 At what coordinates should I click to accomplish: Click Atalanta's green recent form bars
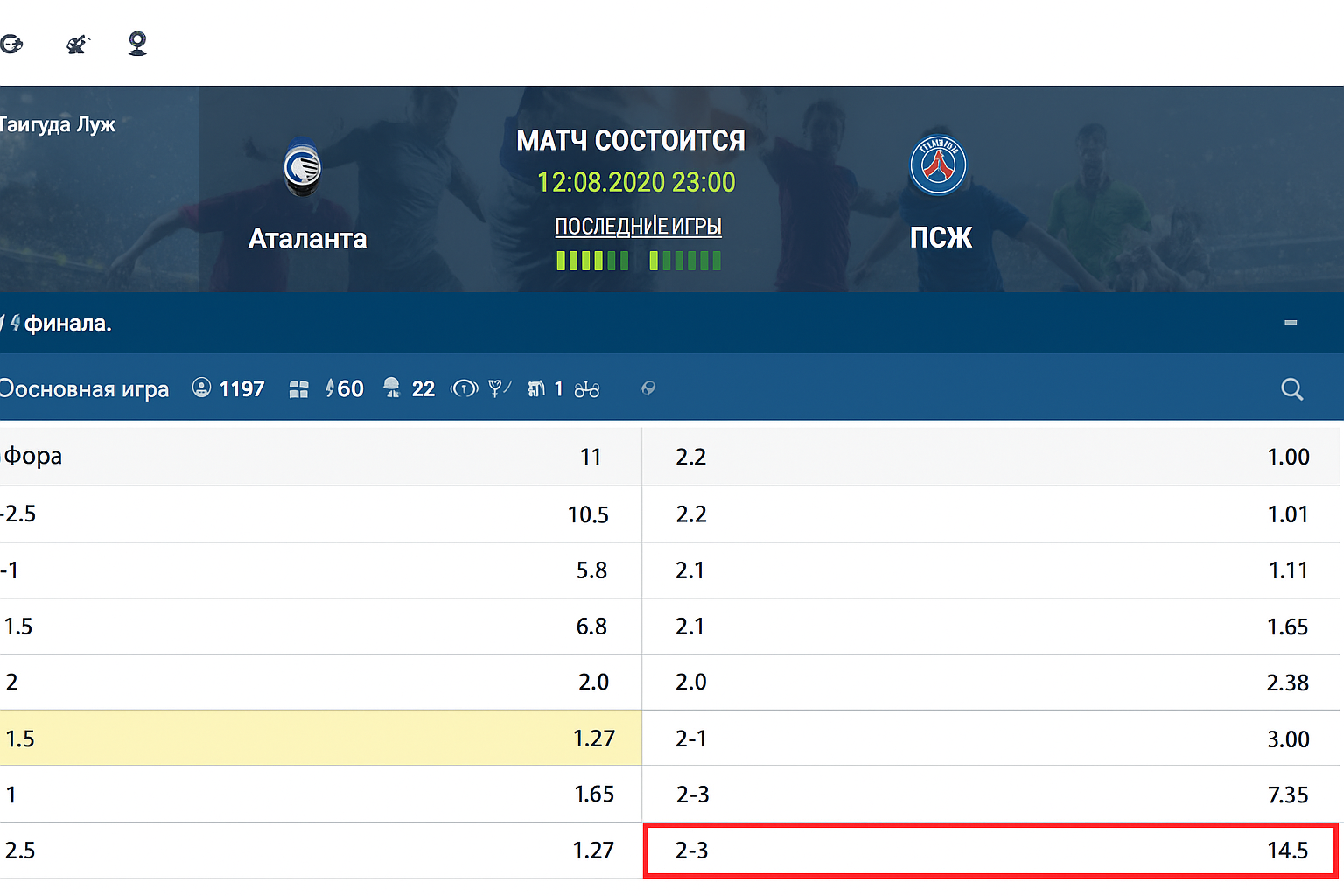pyautogui.click(x=592, y=261)
